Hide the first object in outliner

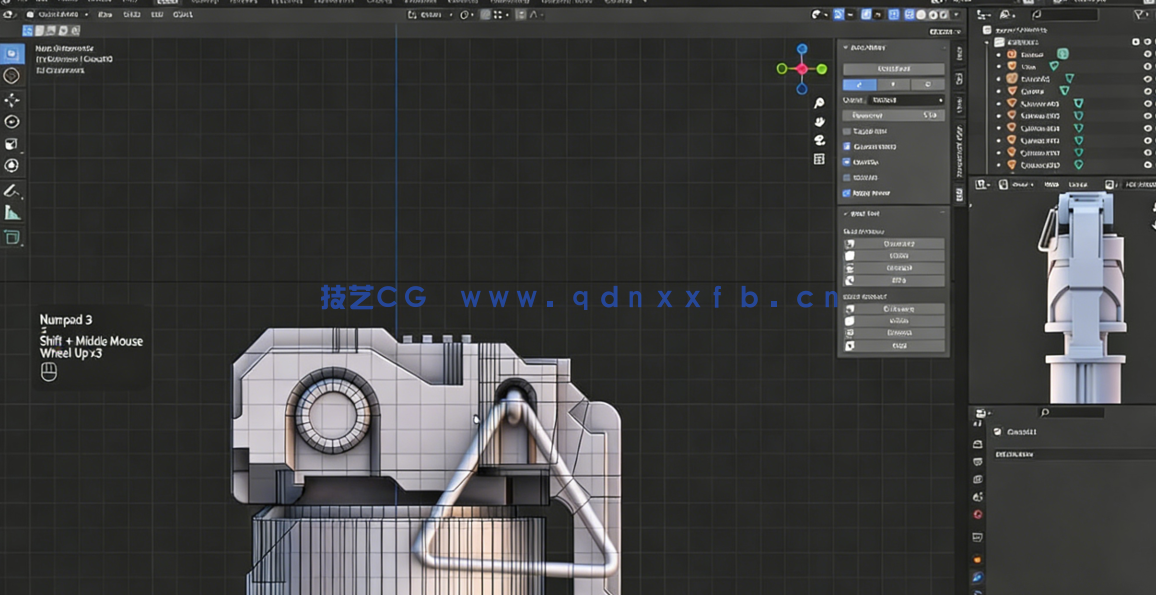(1147, 54)
